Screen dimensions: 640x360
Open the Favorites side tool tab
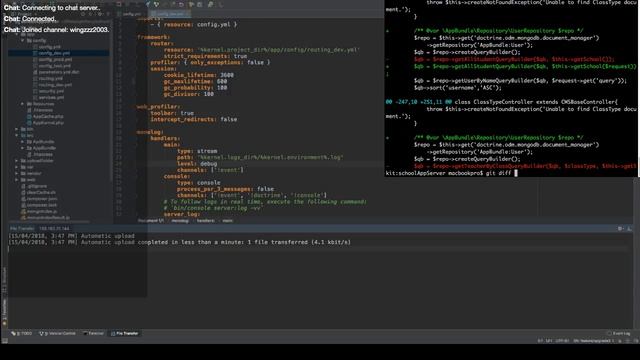[x=4, y=311]
